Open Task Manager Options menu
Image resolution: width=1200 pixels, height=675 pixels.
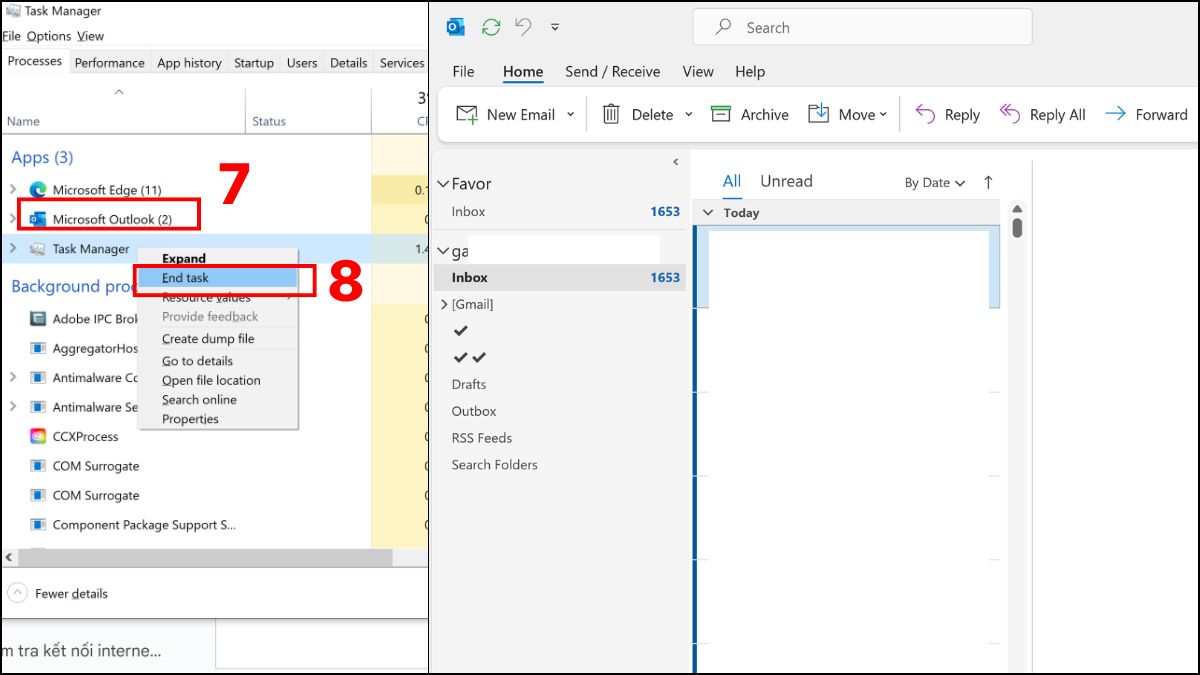49,36
